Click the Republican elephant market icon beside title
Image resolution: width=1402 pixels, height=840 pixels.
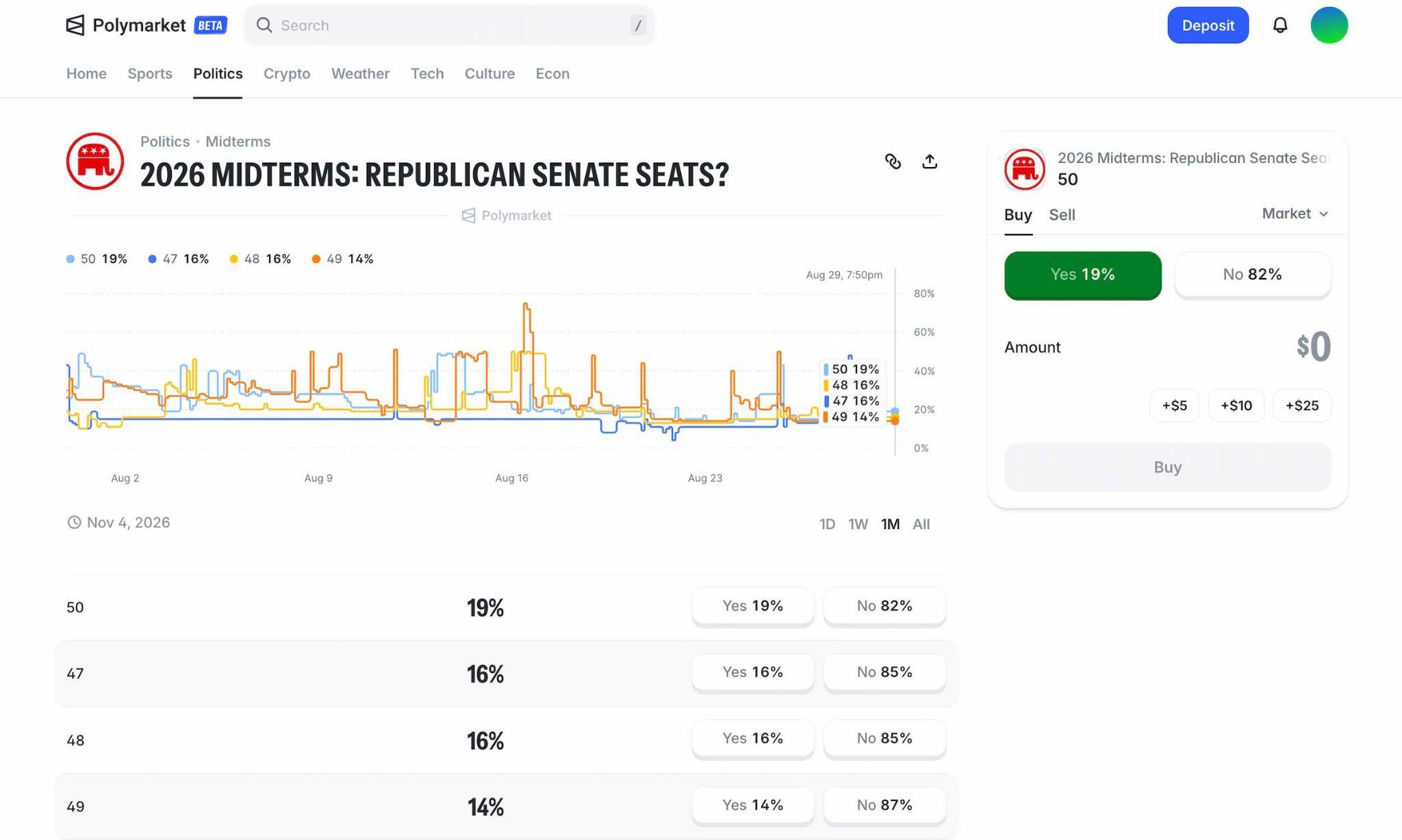pos(95,162)
